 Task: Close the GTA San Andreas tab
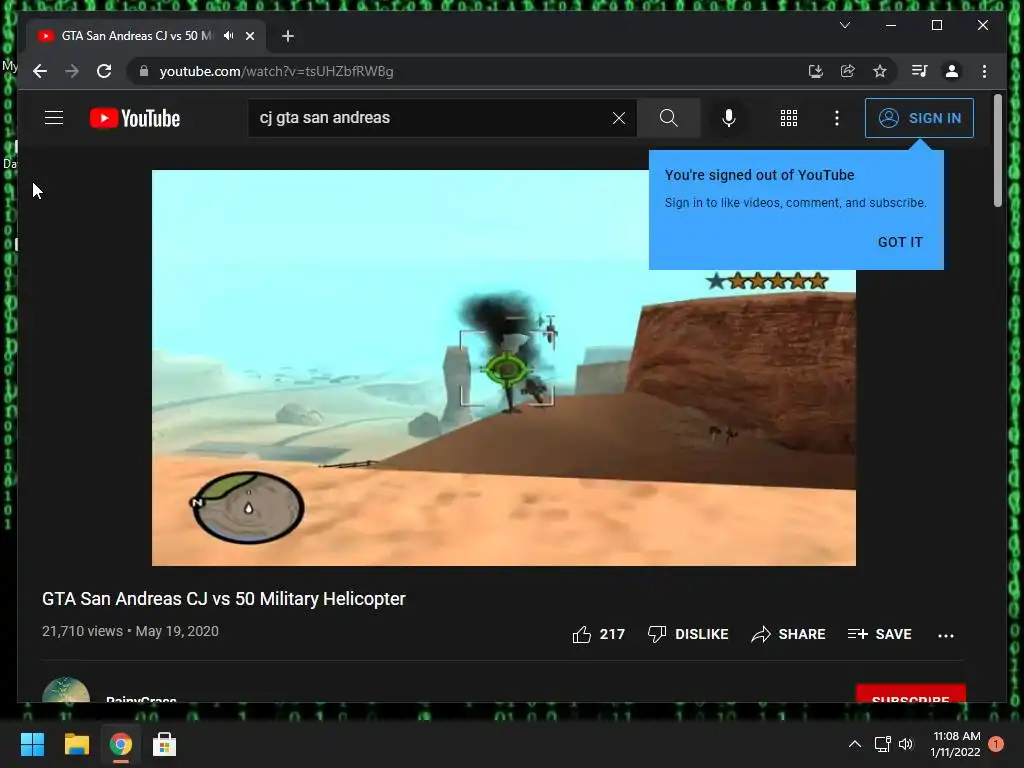249,36
